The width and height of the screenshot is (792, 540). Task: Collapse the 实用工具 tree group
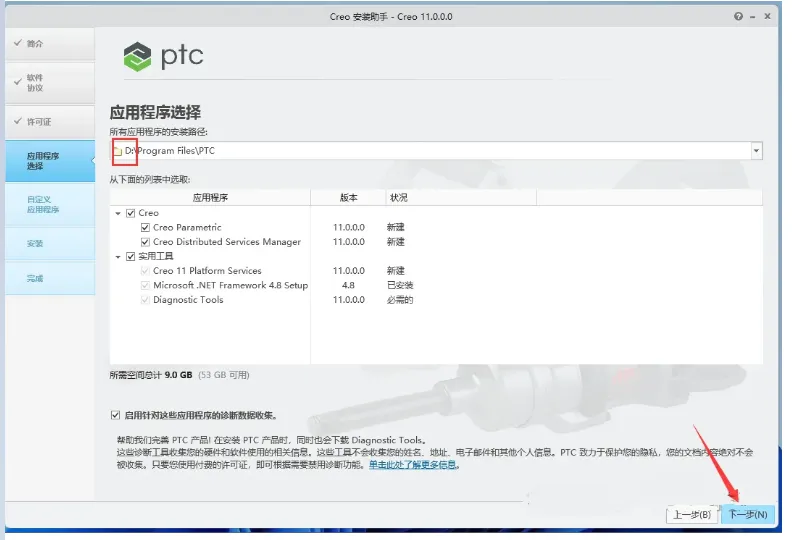tap(118, 257)
